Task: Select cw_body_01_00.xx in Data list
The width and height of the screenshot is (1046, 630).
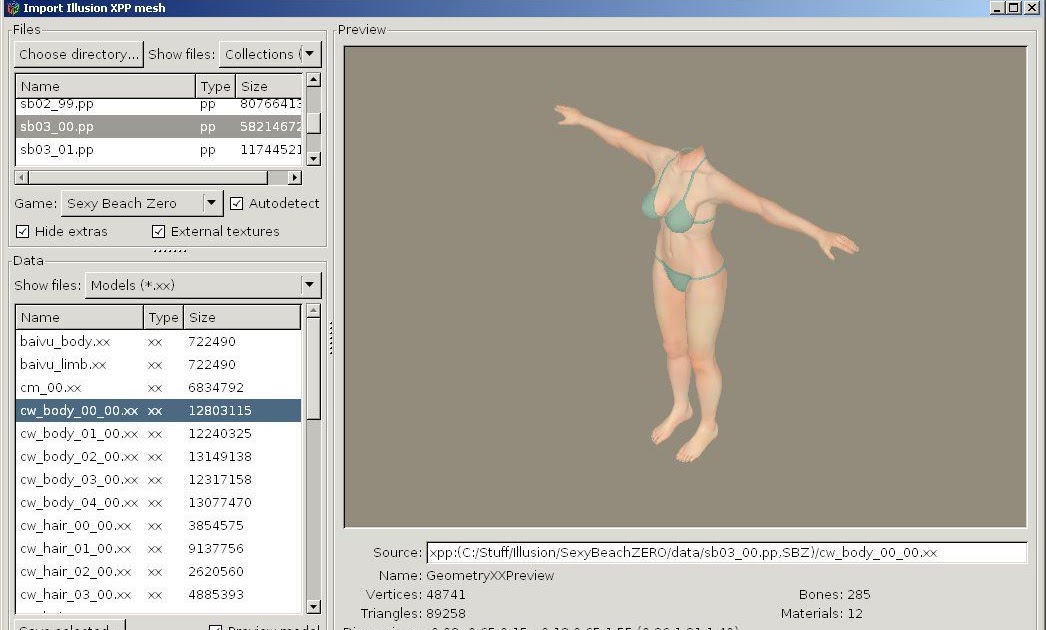Action: coord(158,433)
